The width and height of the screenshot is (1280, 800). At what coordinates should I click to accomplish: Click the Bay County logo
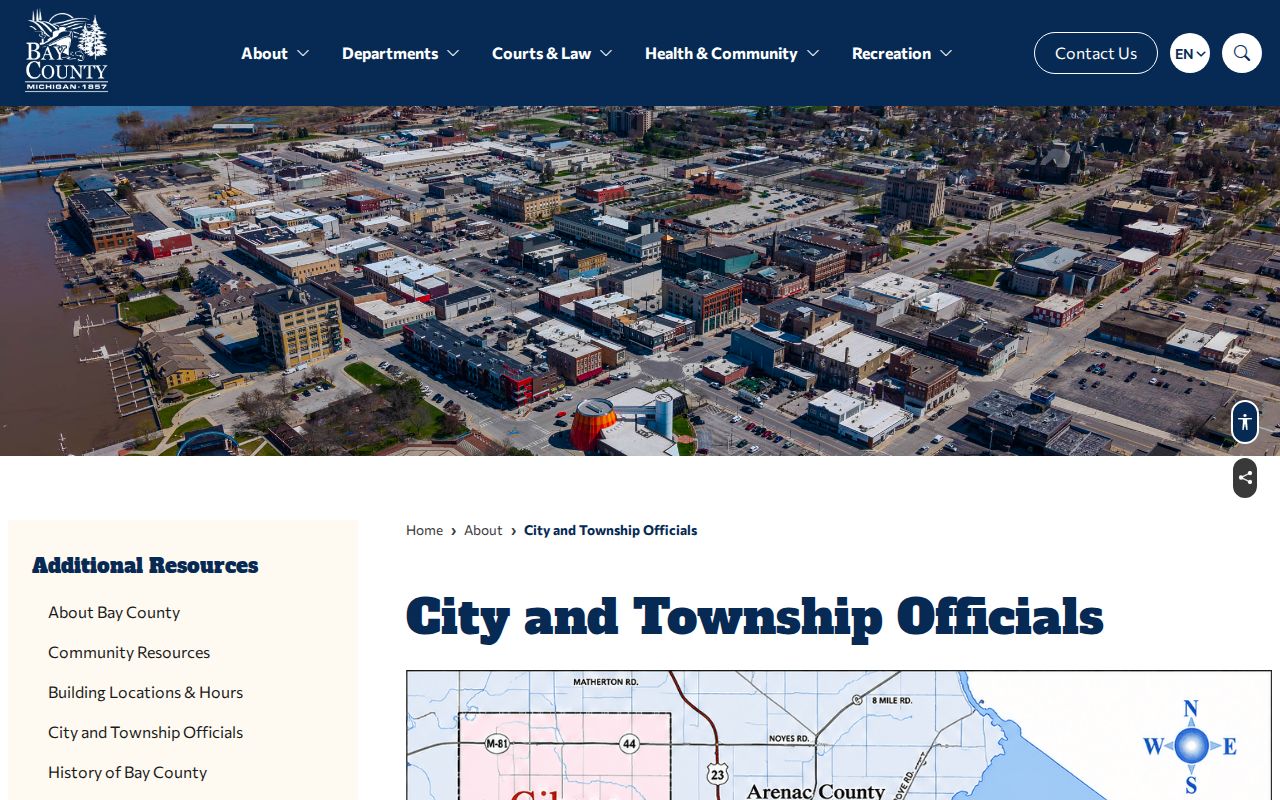click(67, 51)
